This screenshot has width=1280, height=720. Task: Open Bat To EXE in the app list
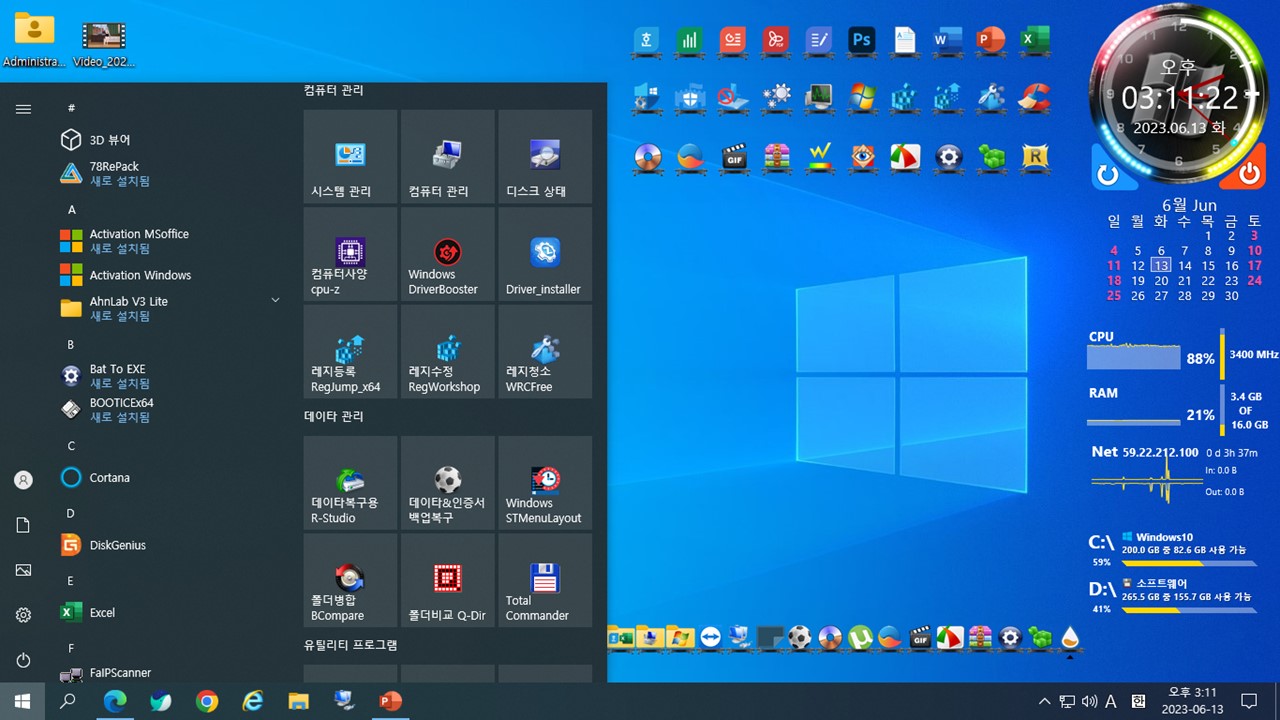[171, 376]
